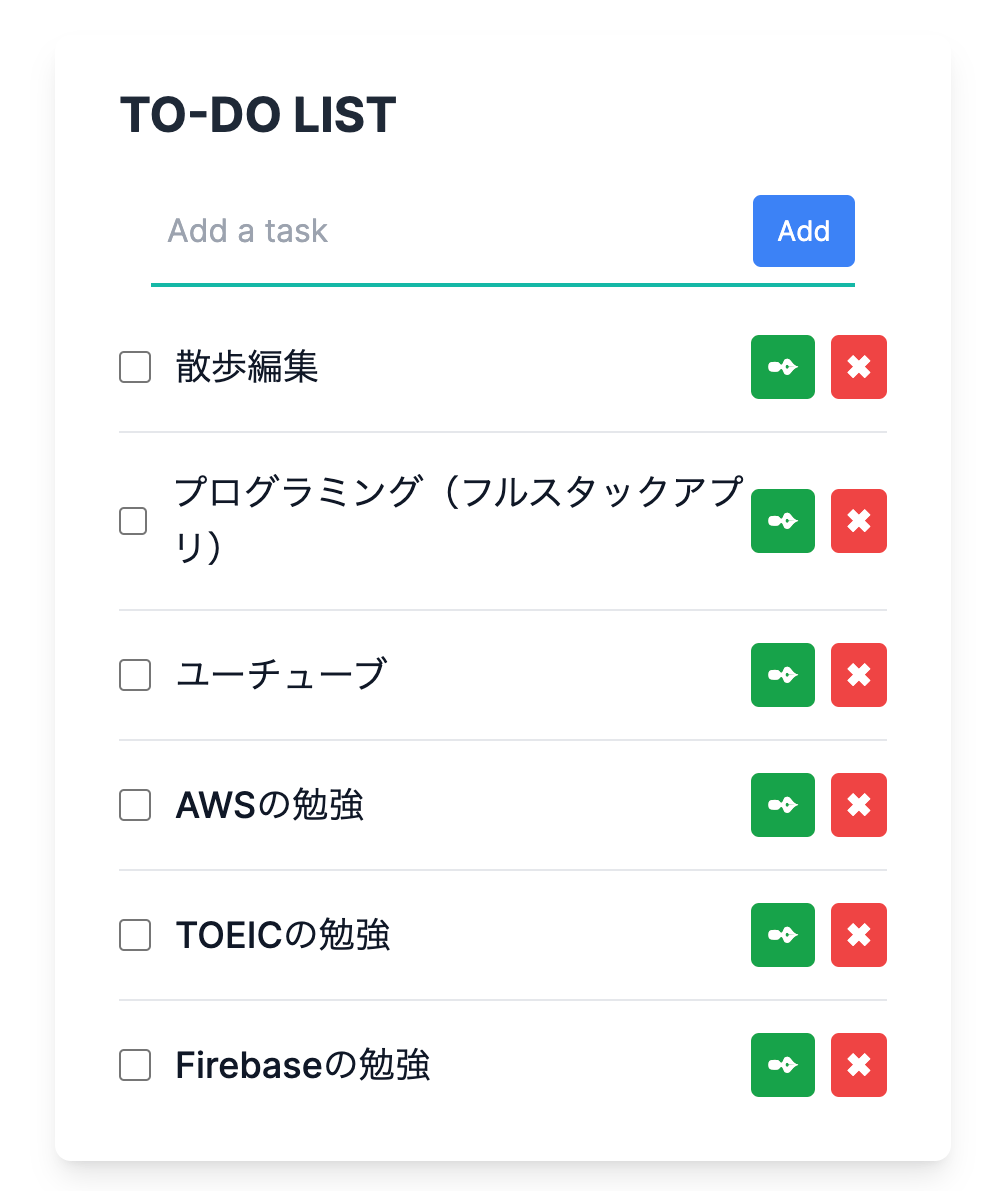Remove the ユーチューブ task with red X
Screen dimensions: 991x1191
(858, 675)
